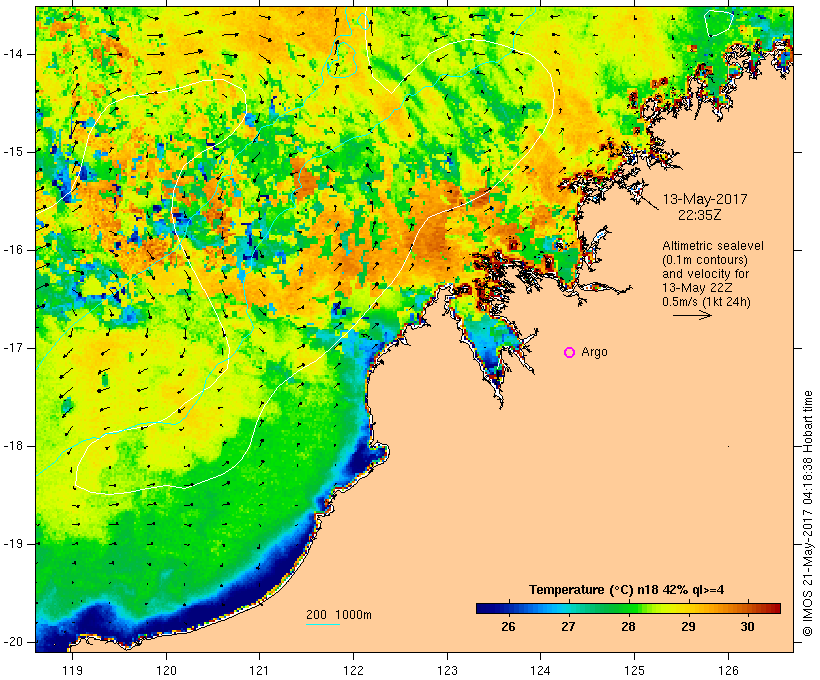Viewport: 820px width, 680px height.
Task: Click the 200 1000m bathymetry legend text
Action: point(339,615)
